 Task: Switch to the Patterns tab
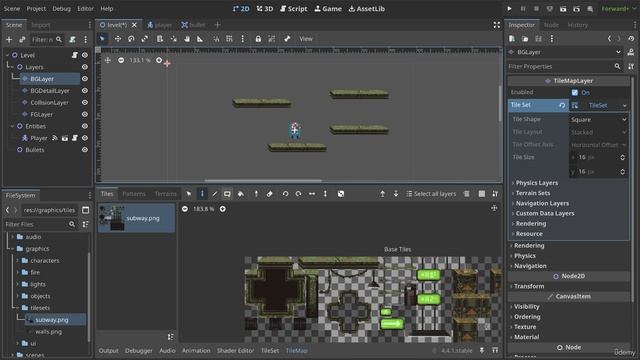click(x=134, y=194)
